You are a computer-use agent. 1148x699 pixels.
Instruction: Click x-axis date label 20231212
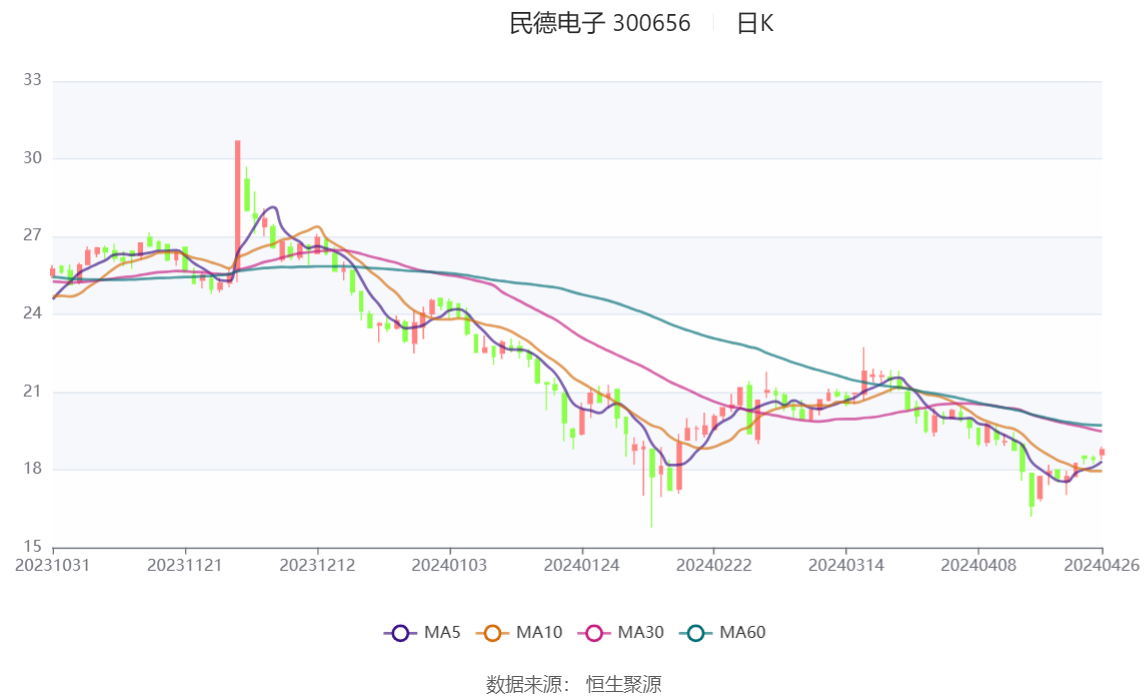coord(317,565)
